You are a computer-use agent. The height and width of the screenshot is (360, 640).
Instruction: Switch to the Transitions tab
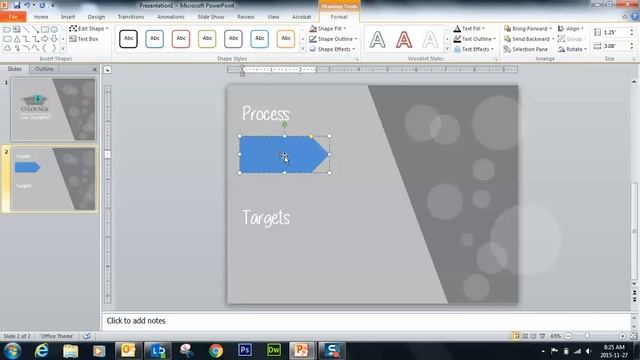coord(131,17)
